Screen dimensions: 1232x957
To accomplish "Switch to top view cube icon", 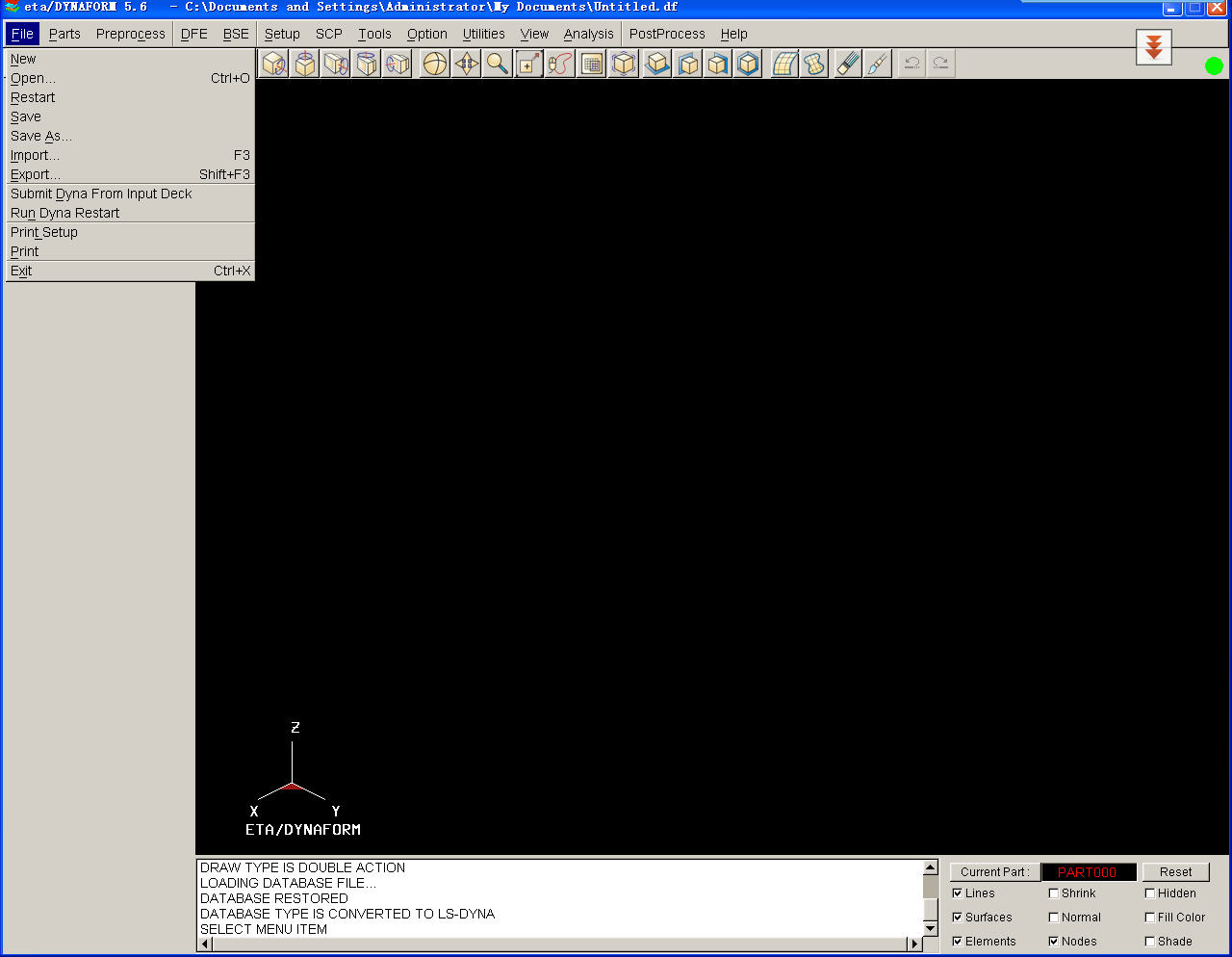I will [657, 65].
